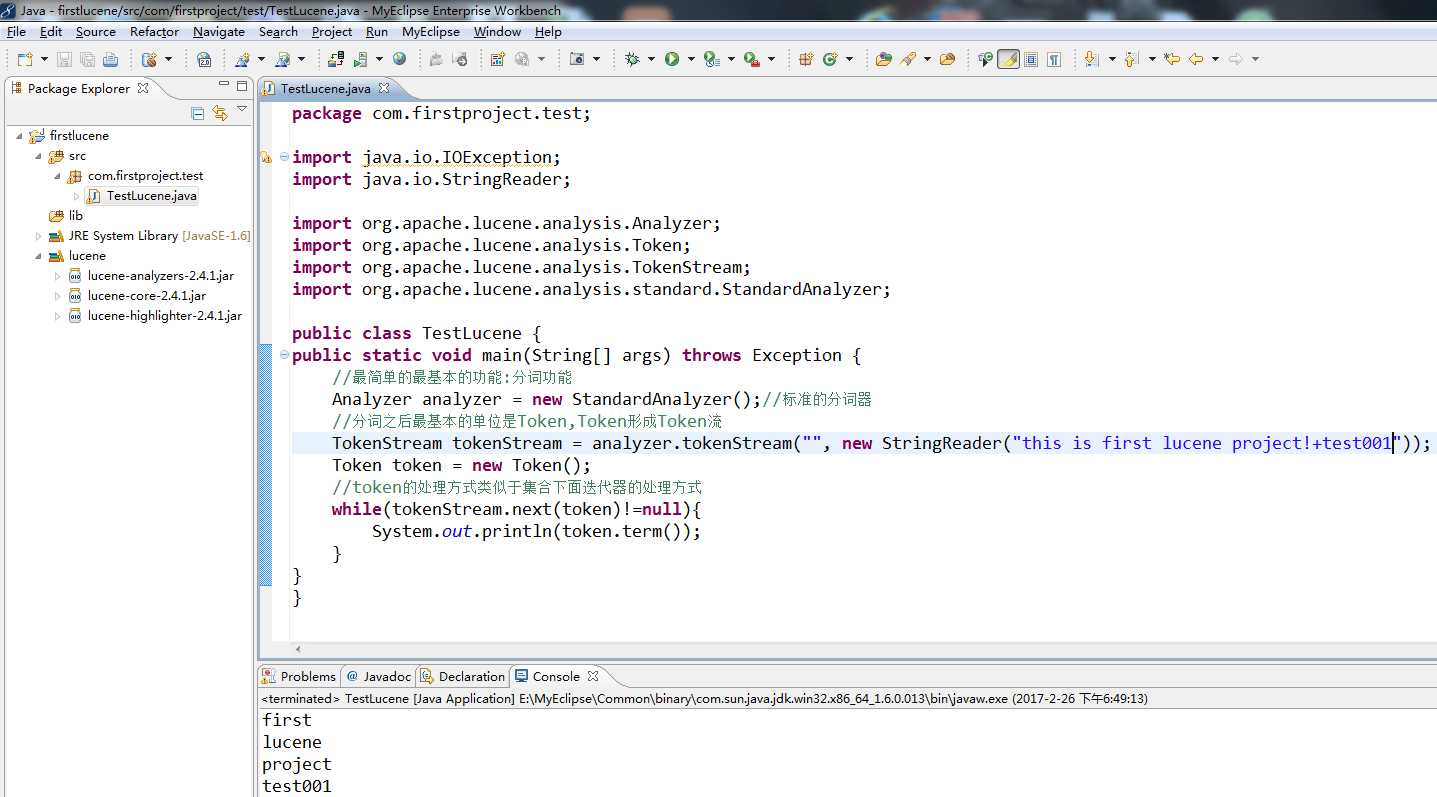Switch to the Problems tab
The width and height of the screenshot is (1437, 797).
299,677
